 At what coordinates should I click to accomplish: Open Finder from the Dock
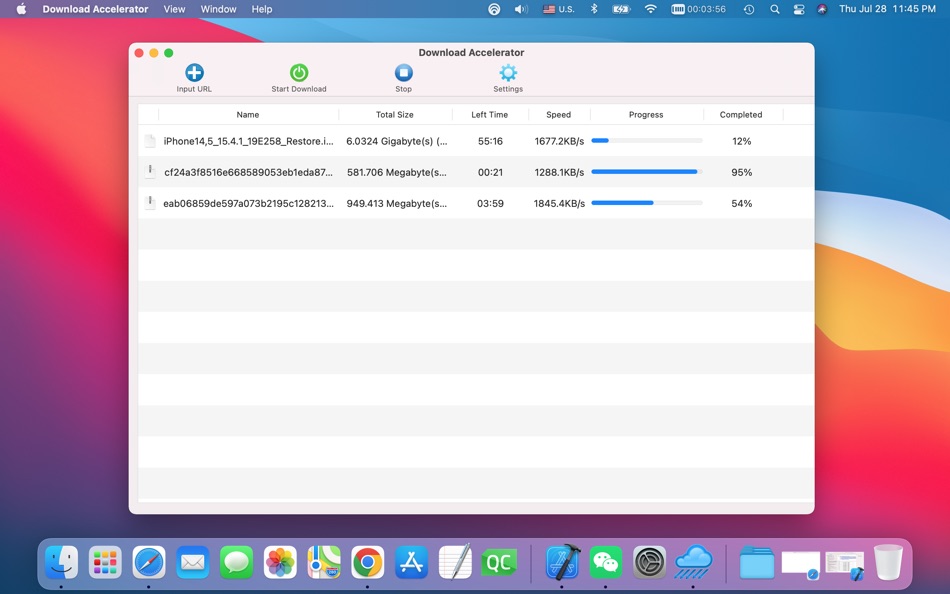coord(61,562)
